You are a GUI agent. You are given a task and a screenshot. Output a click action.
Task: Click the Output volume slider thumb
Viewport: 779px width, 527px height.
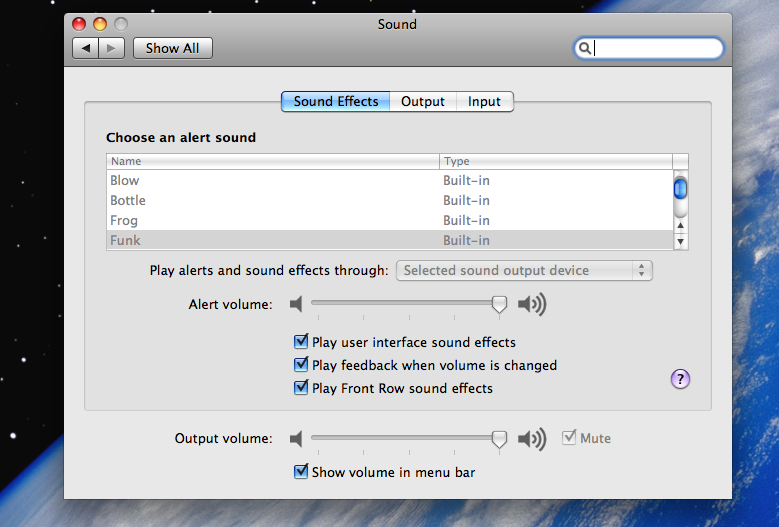coord(499,439)
